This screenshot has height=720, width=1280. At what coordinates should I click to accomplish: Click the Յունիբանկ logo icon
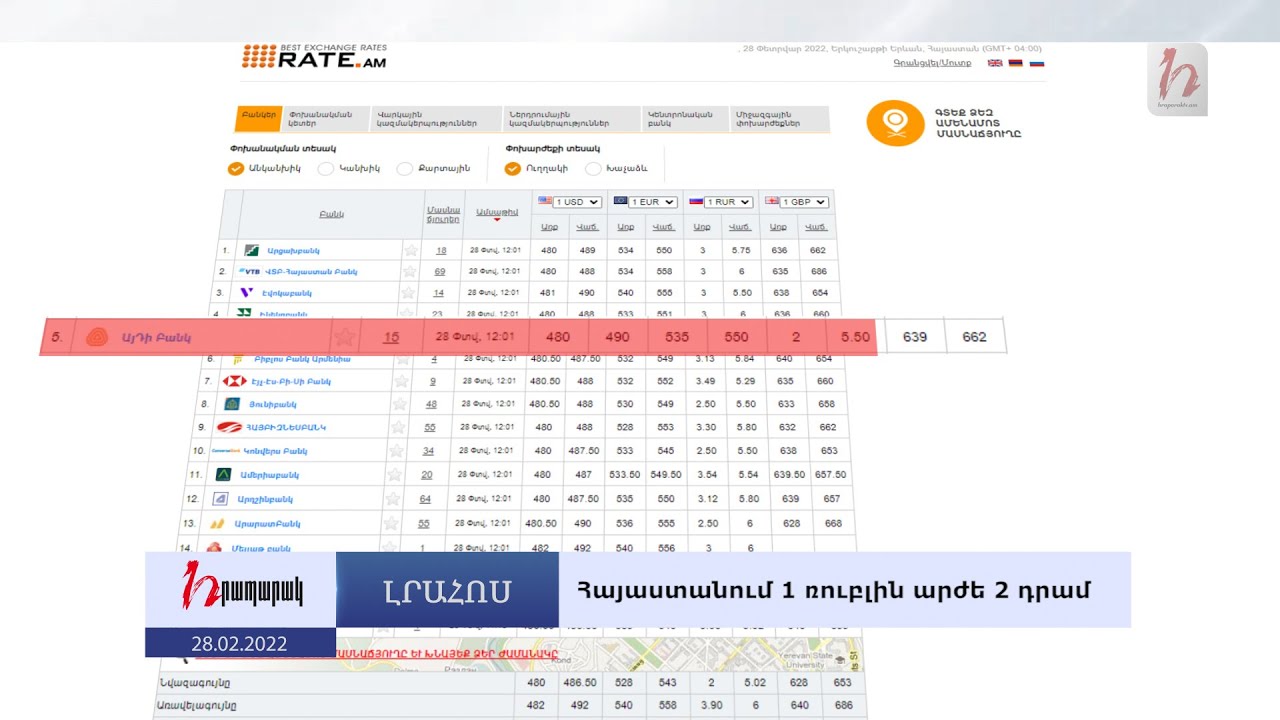(232, 404)
